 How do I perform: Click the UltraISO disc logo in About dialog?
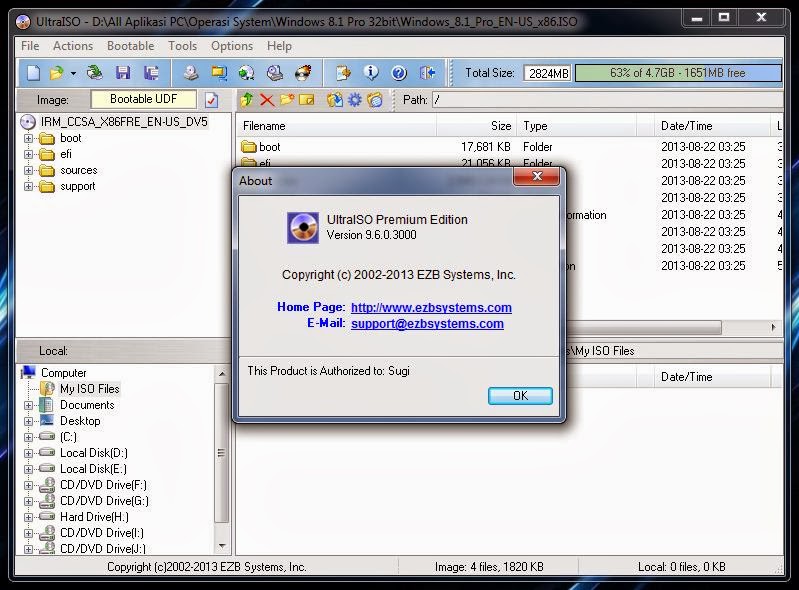tap(303, 228)
